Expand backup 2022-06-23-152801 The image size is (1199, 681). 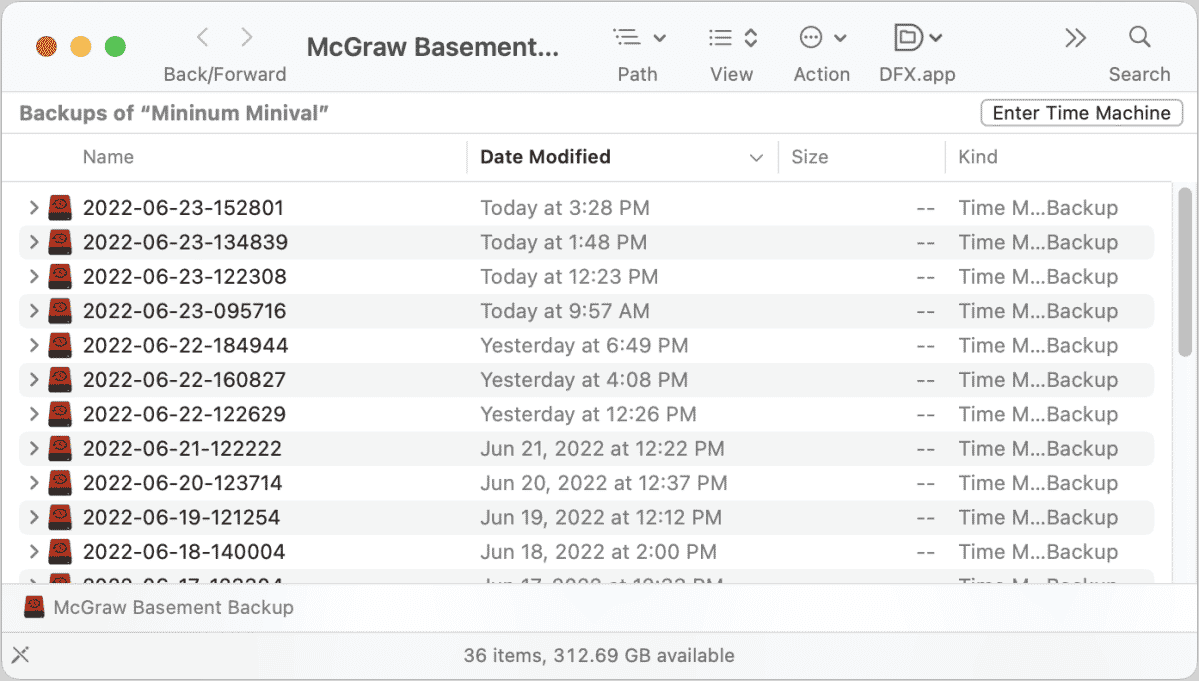pos(34,207)
